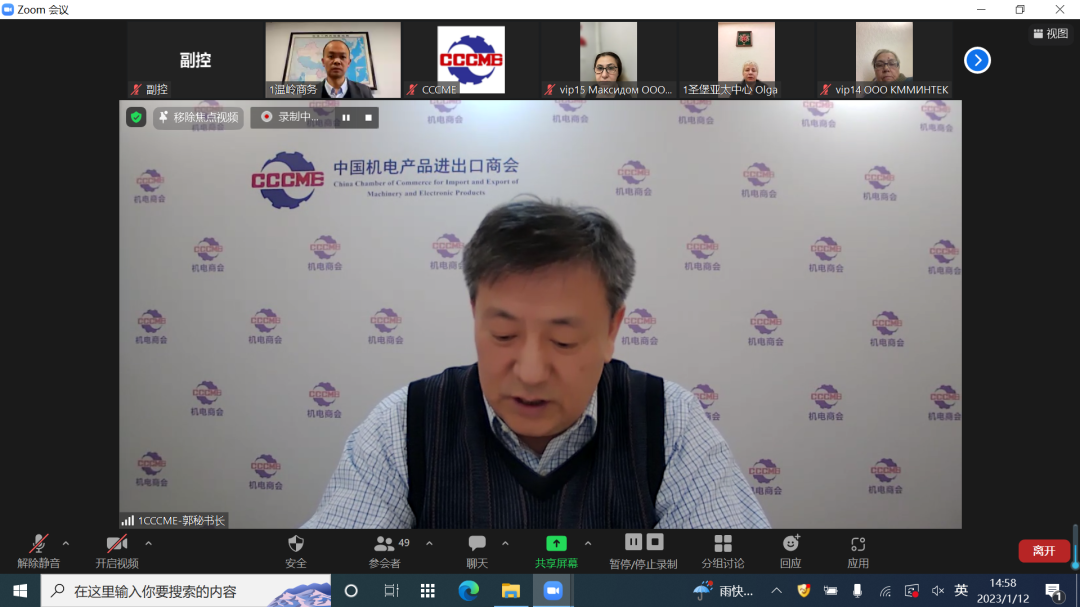Show next participants with blue arrow
The width and height of the screenshot is (1080, 607).
coord(977,60)
